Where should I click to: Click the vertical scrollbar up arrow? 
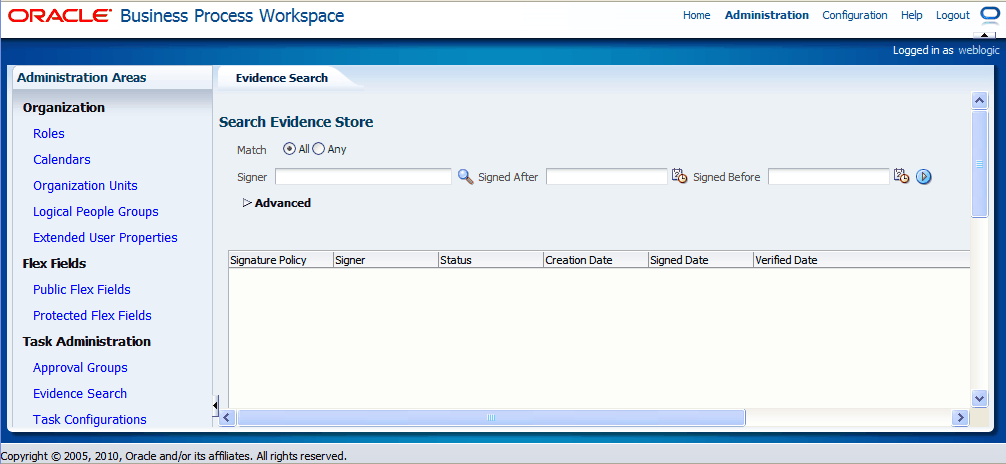point(979,100)
